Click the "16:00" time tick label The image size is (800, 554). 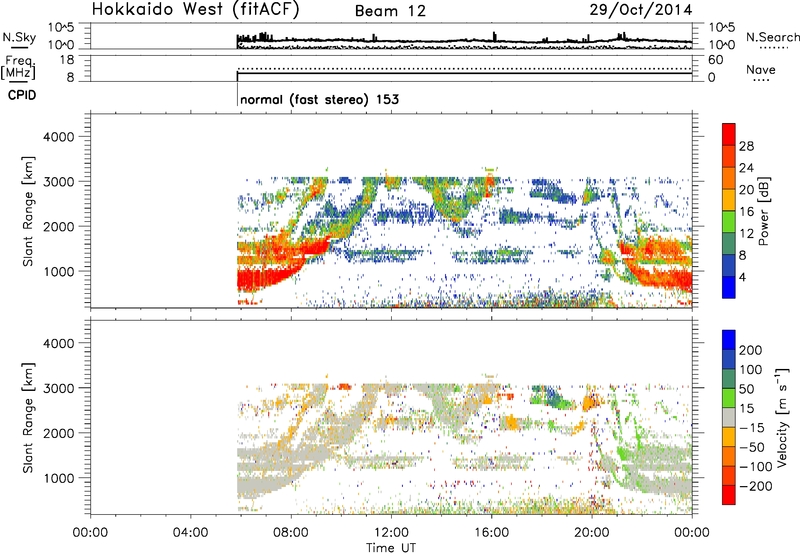(x=491, y=533)
